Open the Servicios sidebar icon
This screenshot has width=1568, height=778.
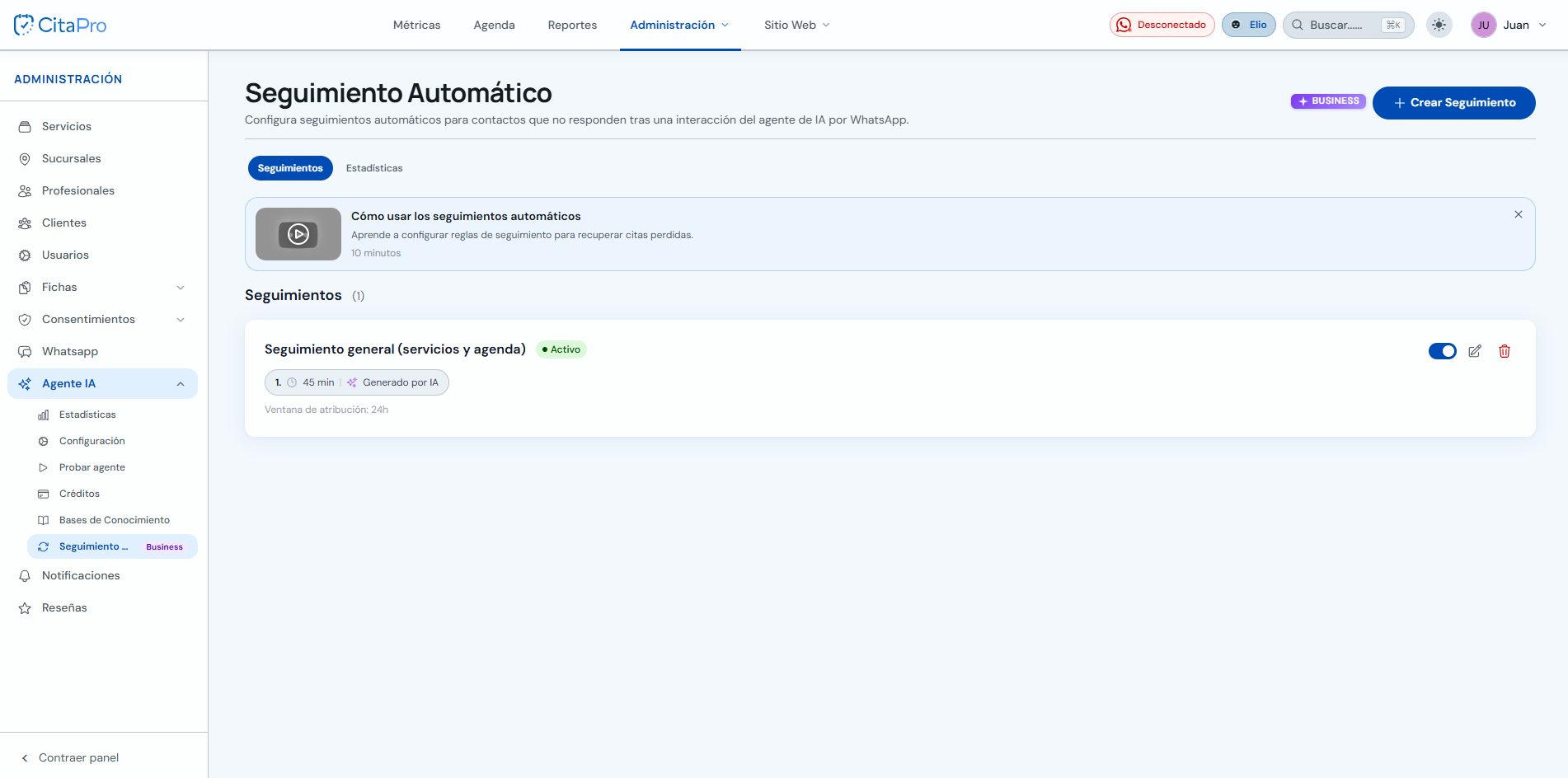(x=25, y=127)
